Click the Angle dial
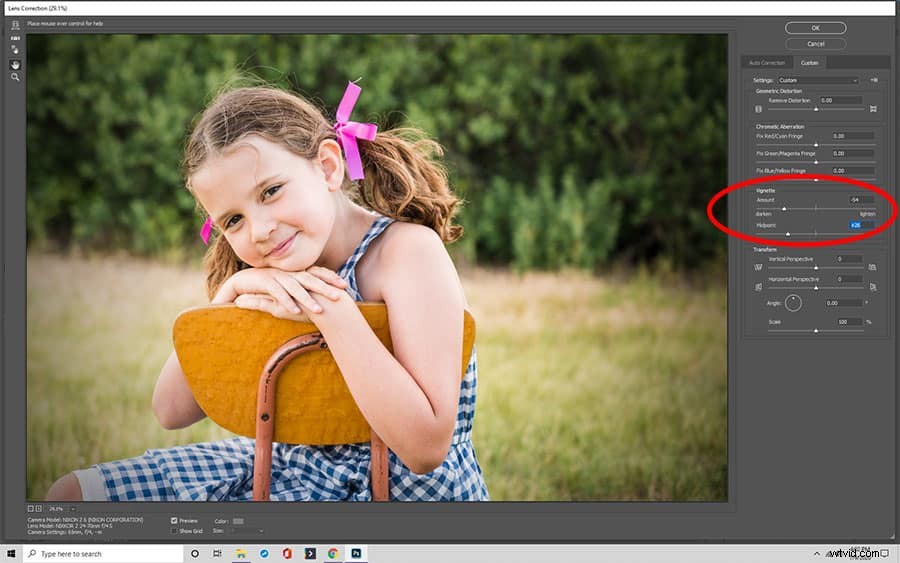This screenshot has height=563, width=900. pyautogui.click(x=793, y=303)
